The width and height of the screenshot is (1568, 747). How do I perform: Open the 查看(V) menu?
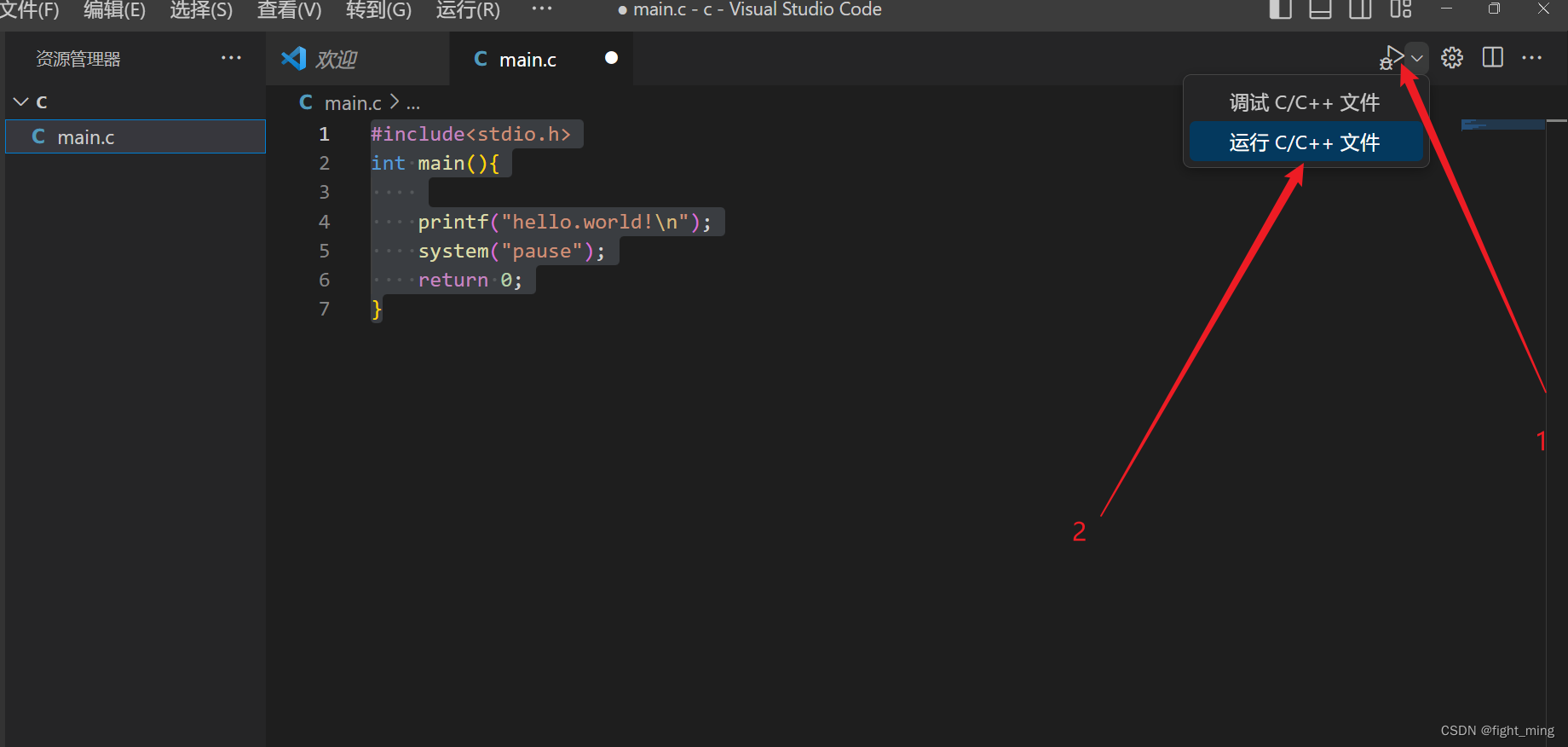289,10
